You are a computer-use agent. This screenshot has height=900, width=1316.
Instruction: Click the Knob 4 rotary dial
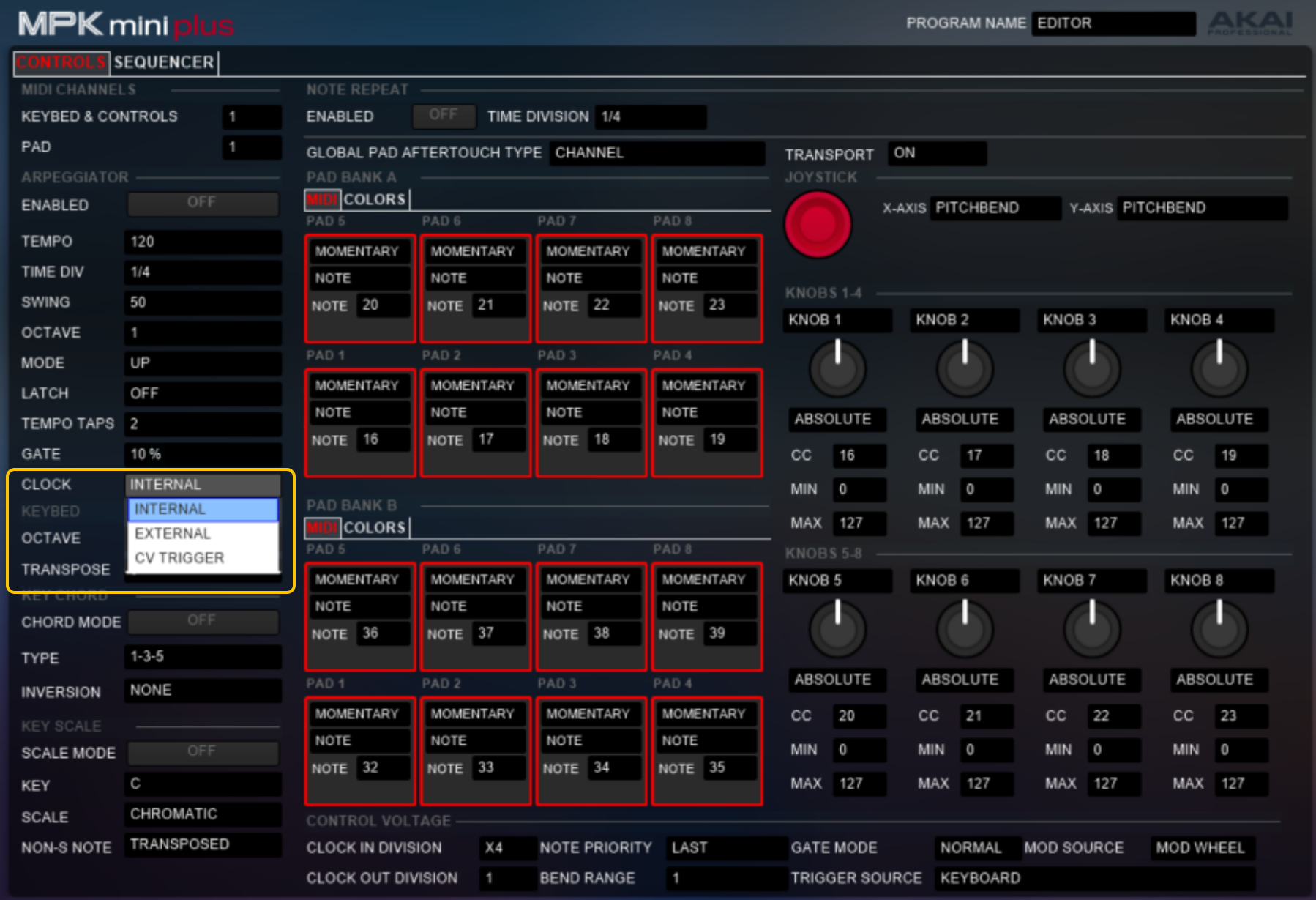pos(1219,368)
